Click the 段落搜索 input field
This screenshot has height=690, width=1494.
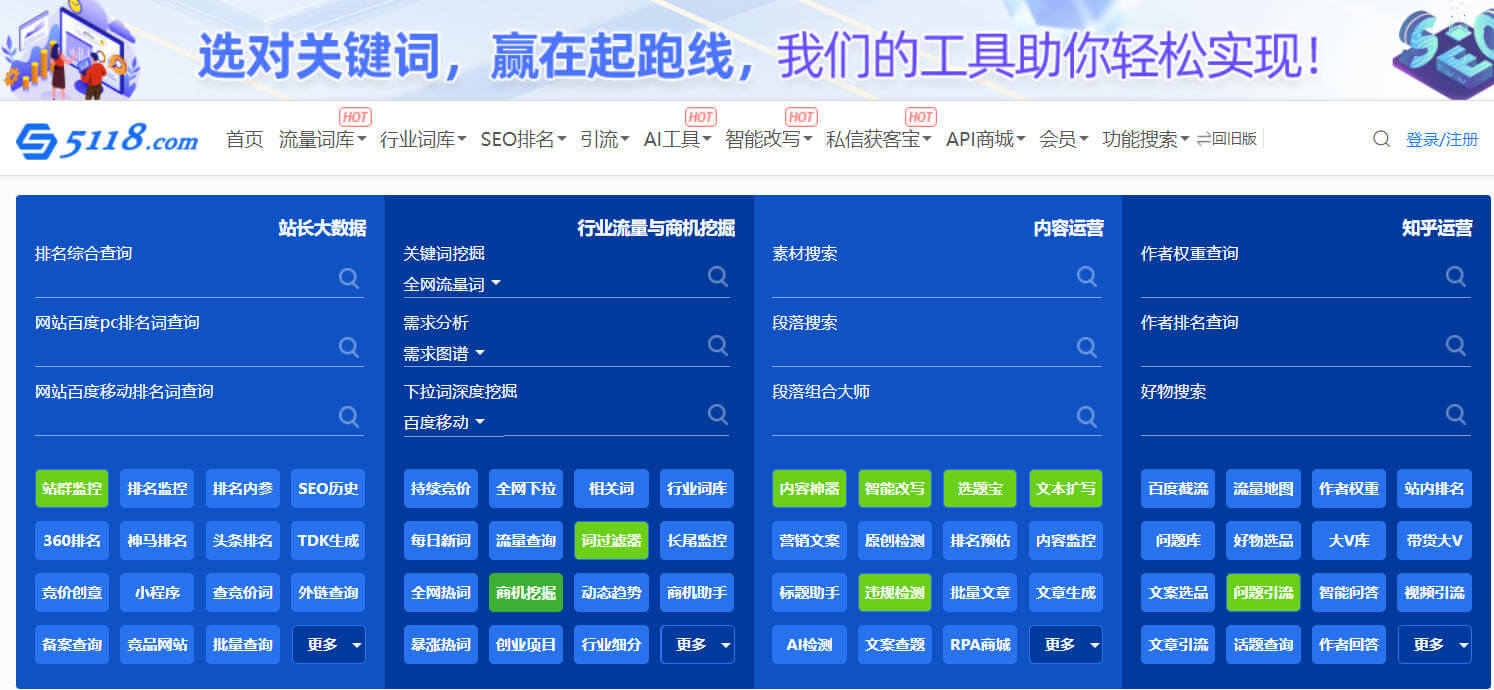pos(920,348)
